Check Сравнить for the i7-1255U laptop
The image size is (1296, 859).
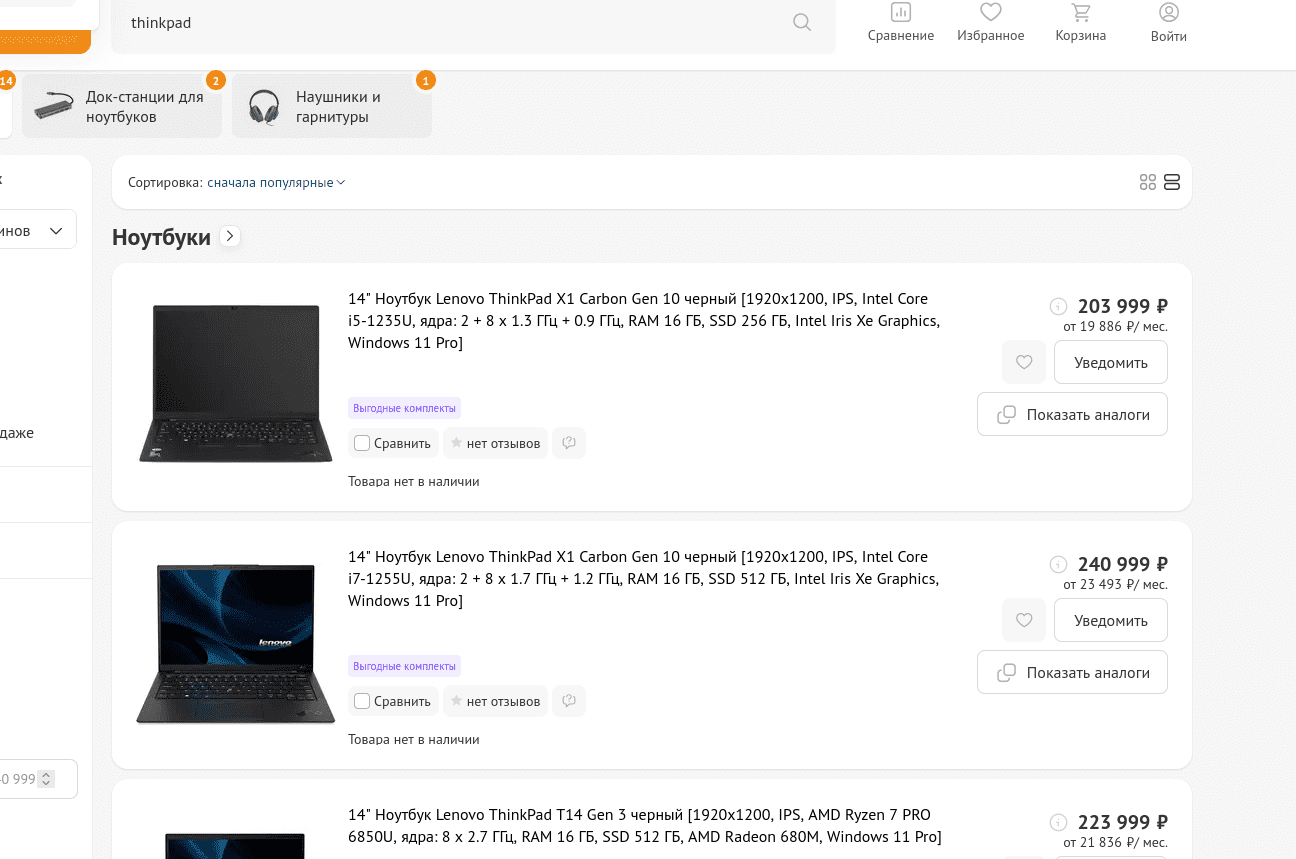click(363, 701)
